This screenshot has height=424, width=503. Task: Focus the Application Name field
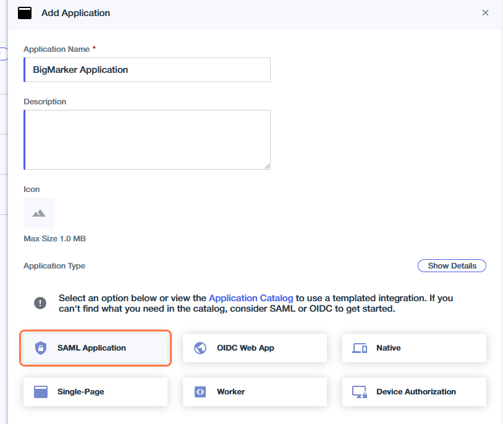pos(147,70)
